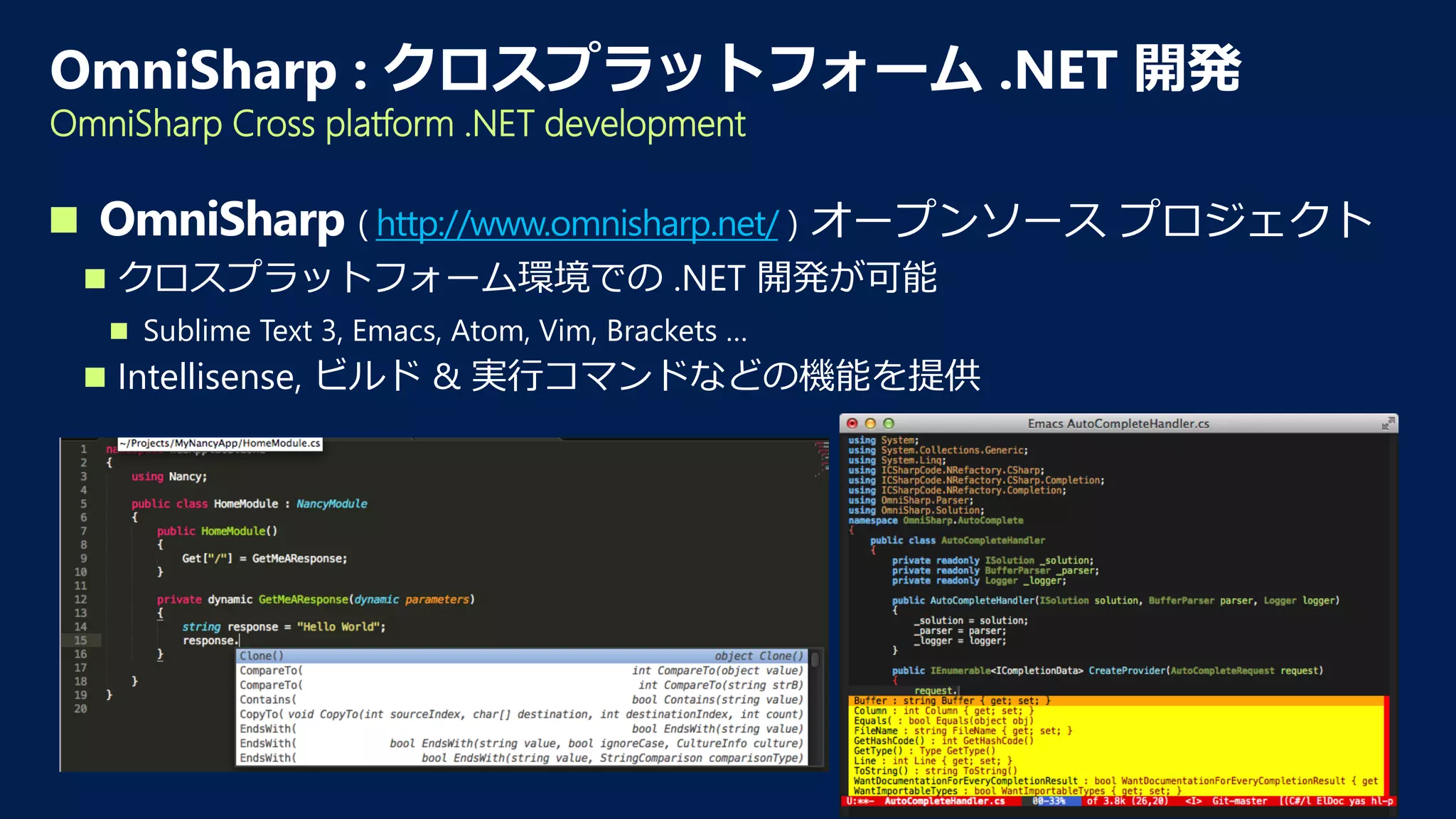The height and width of the screenshot is (819, 1456).
Task: Open the omnisharp.net hyperlink
Action: click(577, 224)
